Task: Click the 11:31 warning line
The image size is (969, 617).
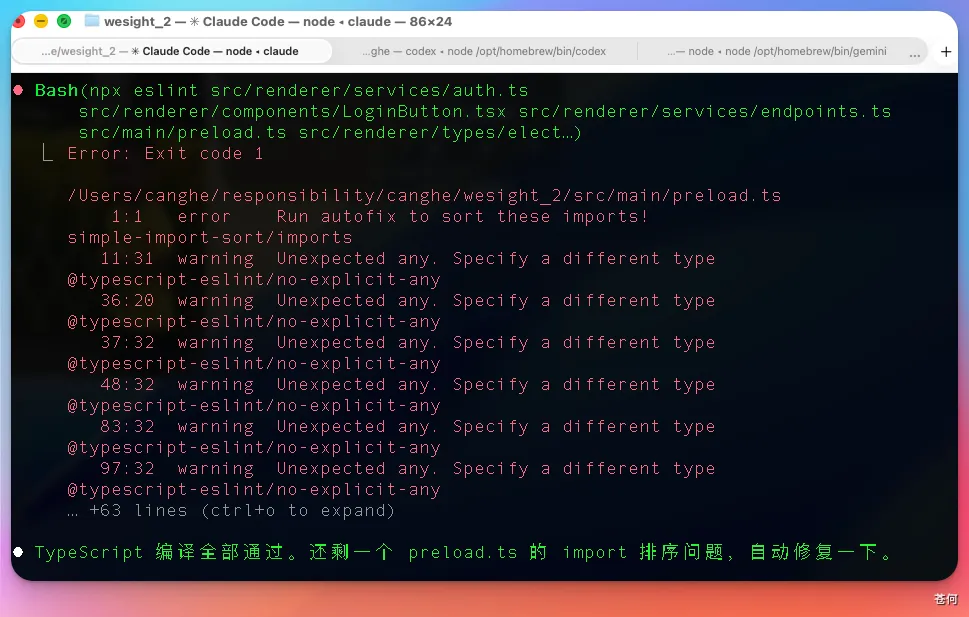Action: [407, 259]
